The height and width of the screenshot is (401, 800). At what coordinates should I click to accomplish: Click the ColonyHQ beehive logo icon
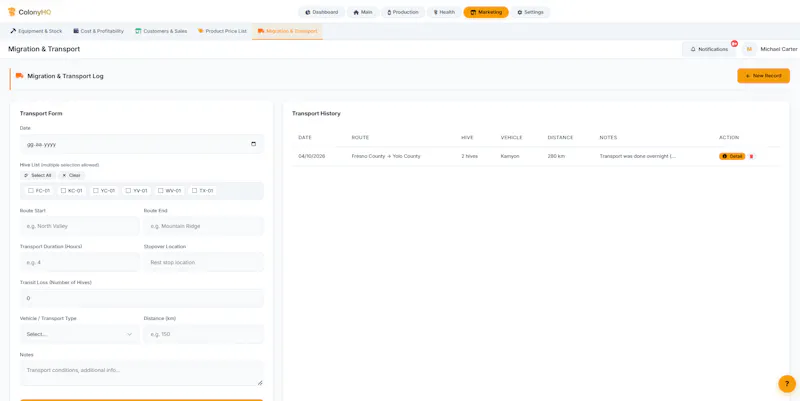coord(12,12)
